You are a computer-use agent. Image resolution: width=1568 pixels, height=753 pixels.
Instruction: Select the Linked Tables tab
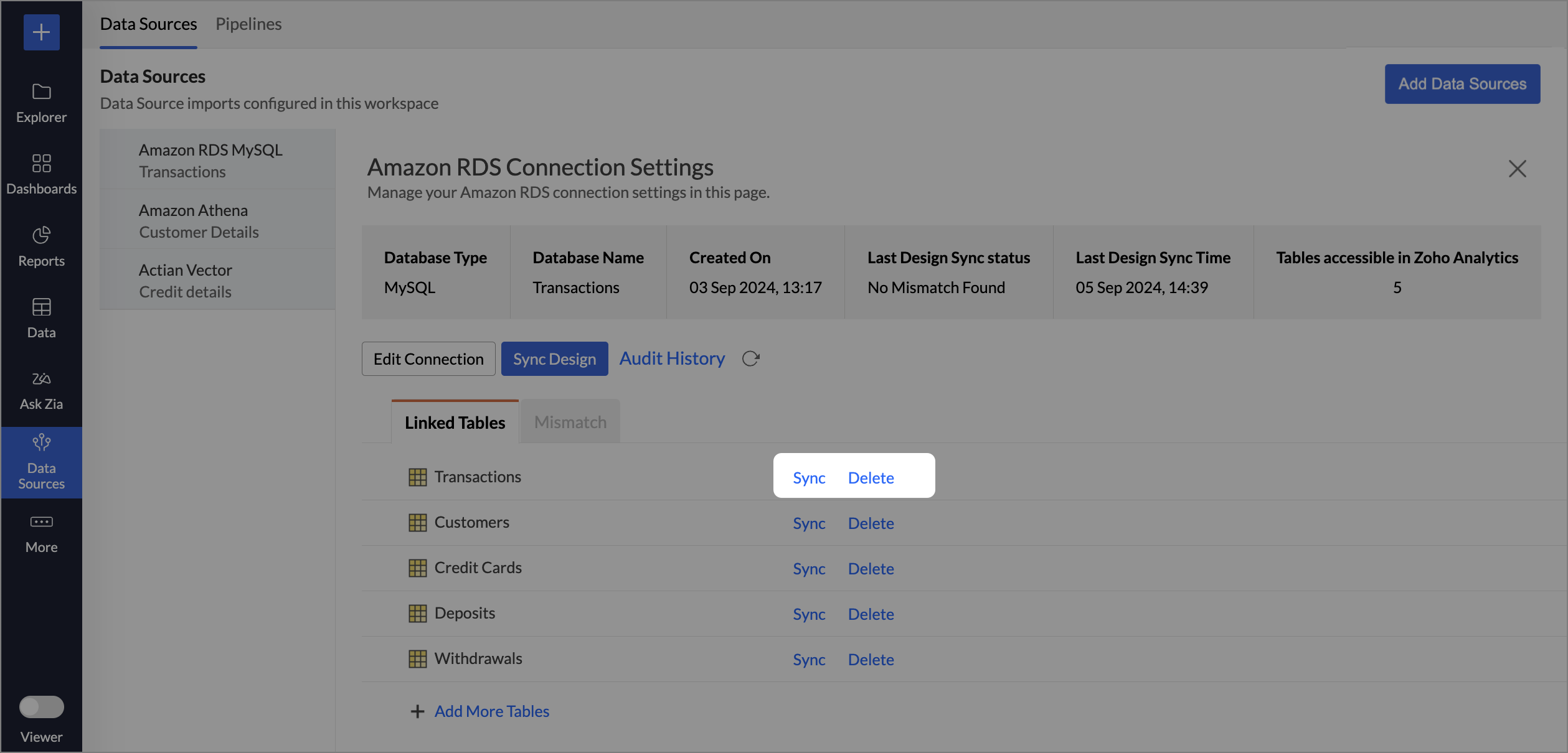[x=455, y=422]
